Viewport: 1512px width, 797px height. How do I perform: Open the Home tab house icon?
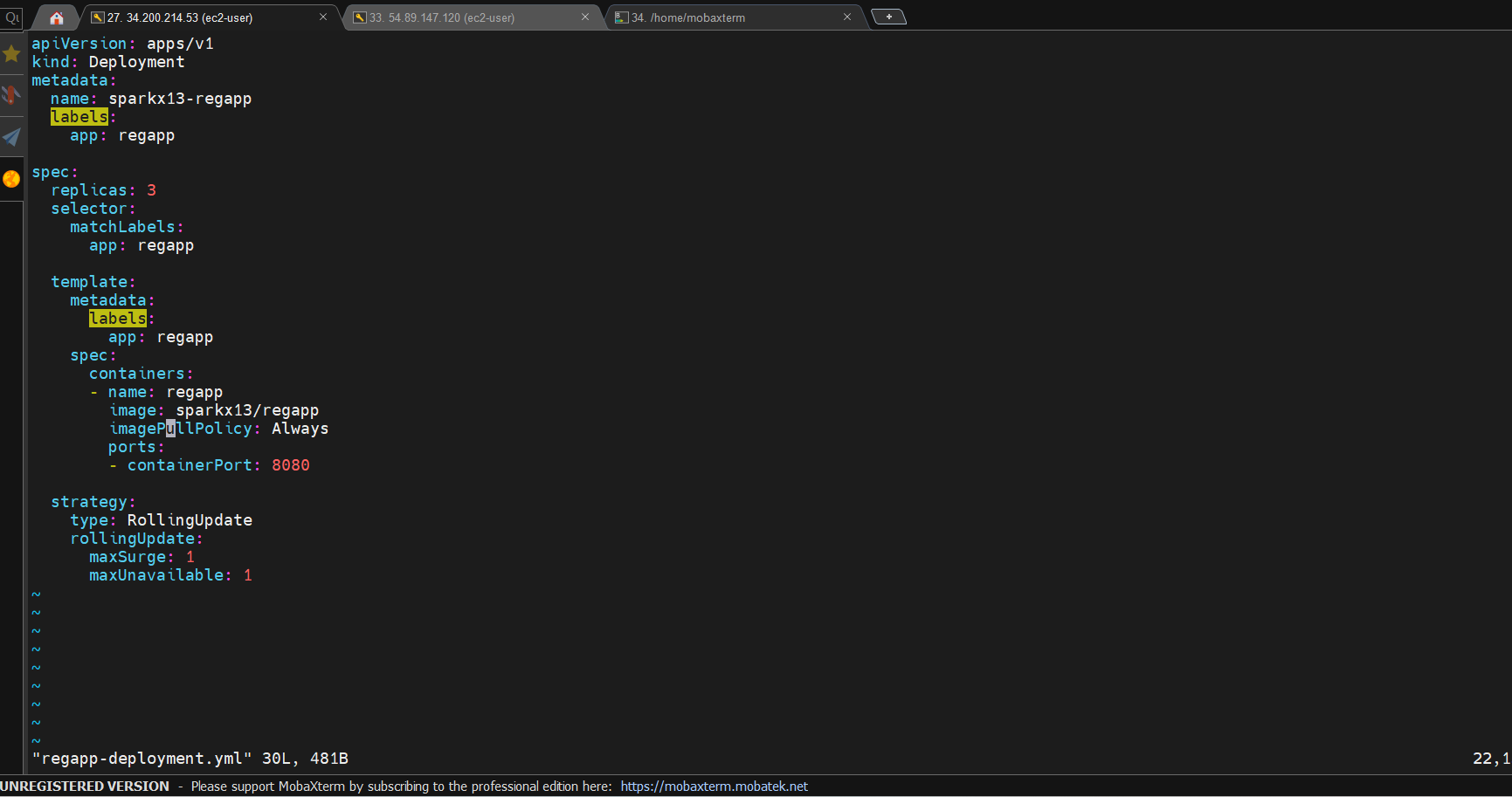(x=55, y=17)
